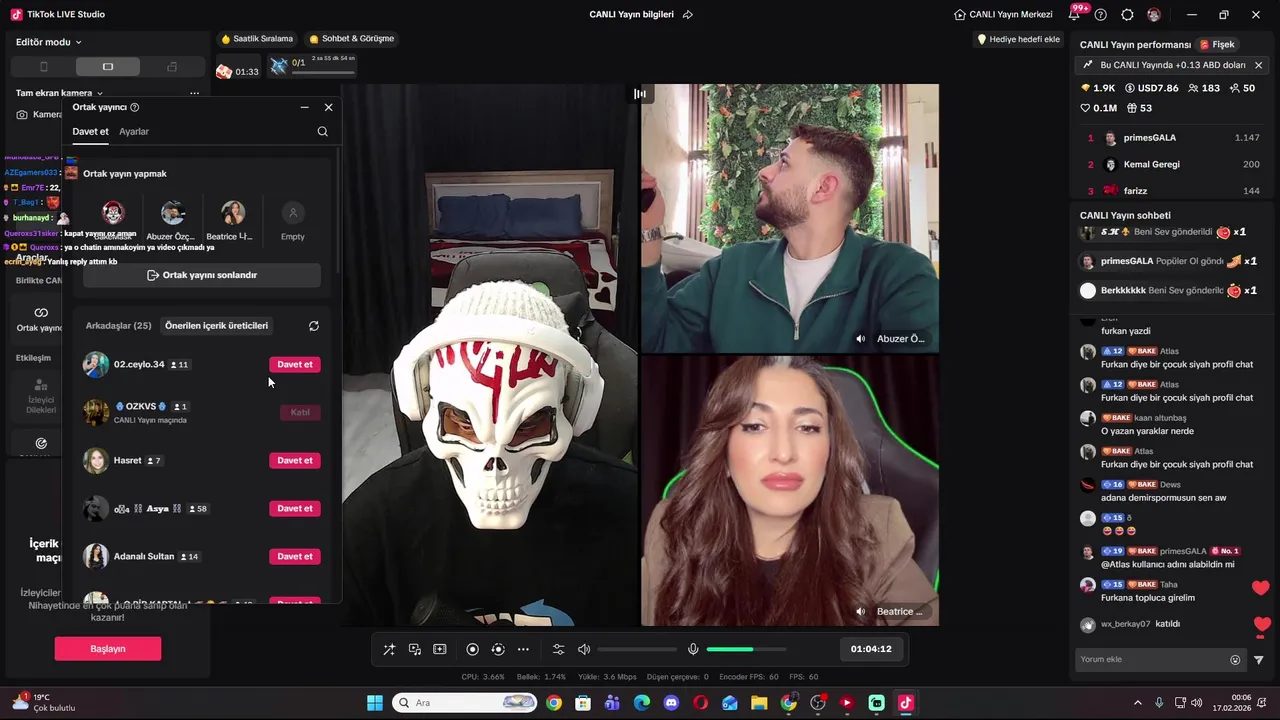Toggle Abuzer Ö... guest speaker audio

860,339
